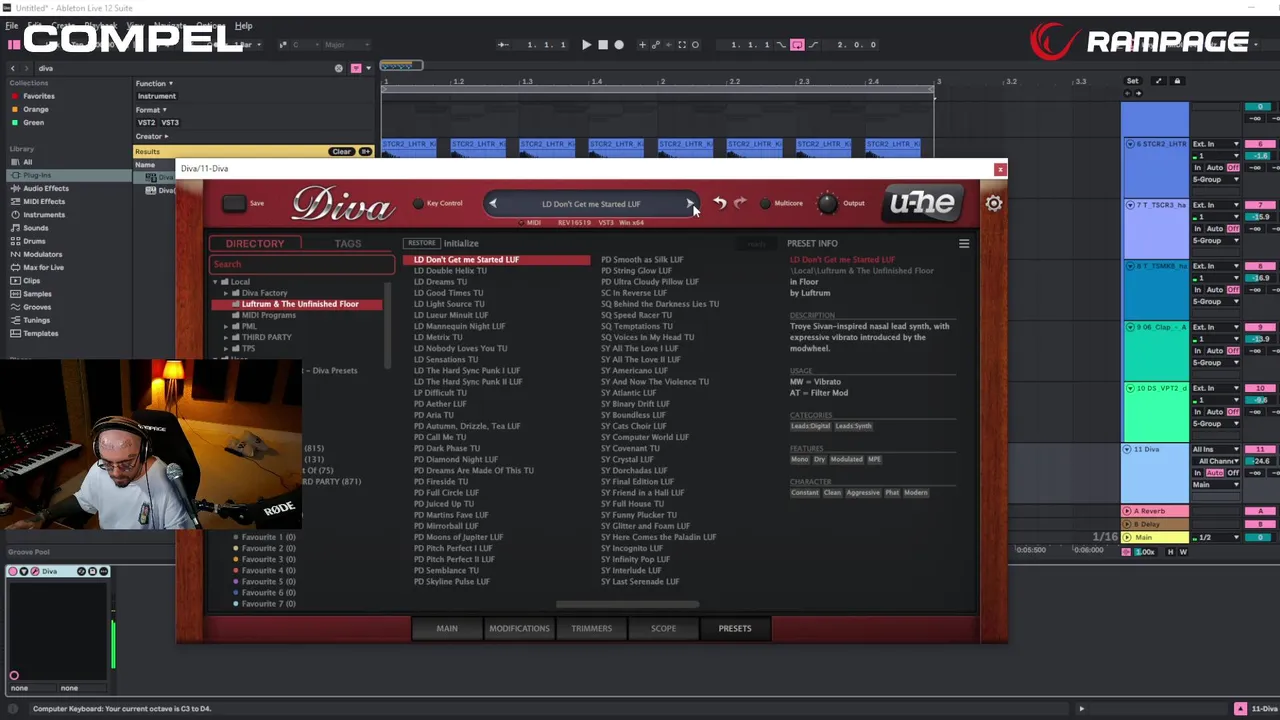Viewport: 1280px width, 720px height.
Task: Select preset LD Double Helix TU
Action: point(450,271)
